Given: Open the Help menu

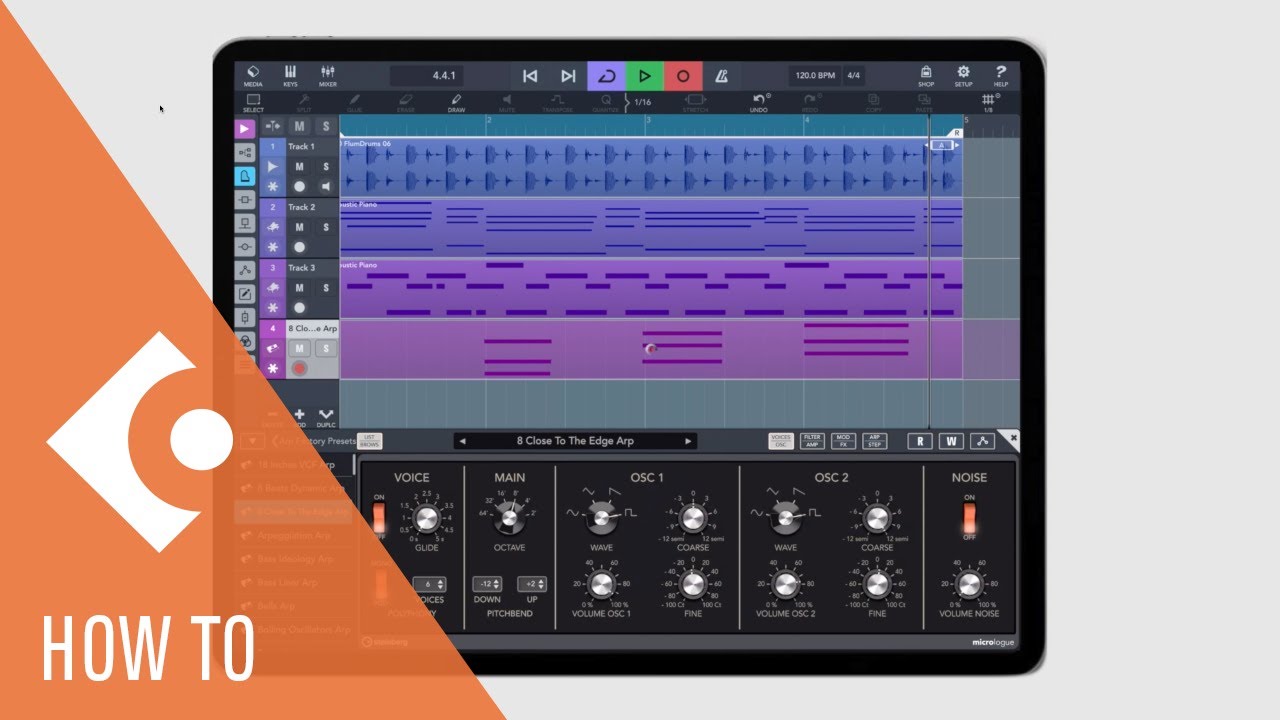Looking at the screenshot, I should (x=1000, y=76).
